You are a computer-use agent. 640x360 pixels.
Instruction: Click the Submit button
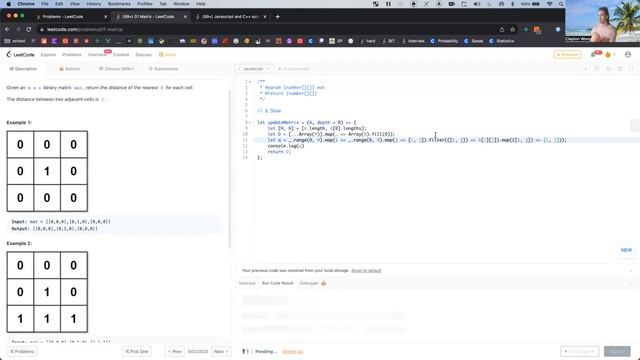click(x=617, y=351)
